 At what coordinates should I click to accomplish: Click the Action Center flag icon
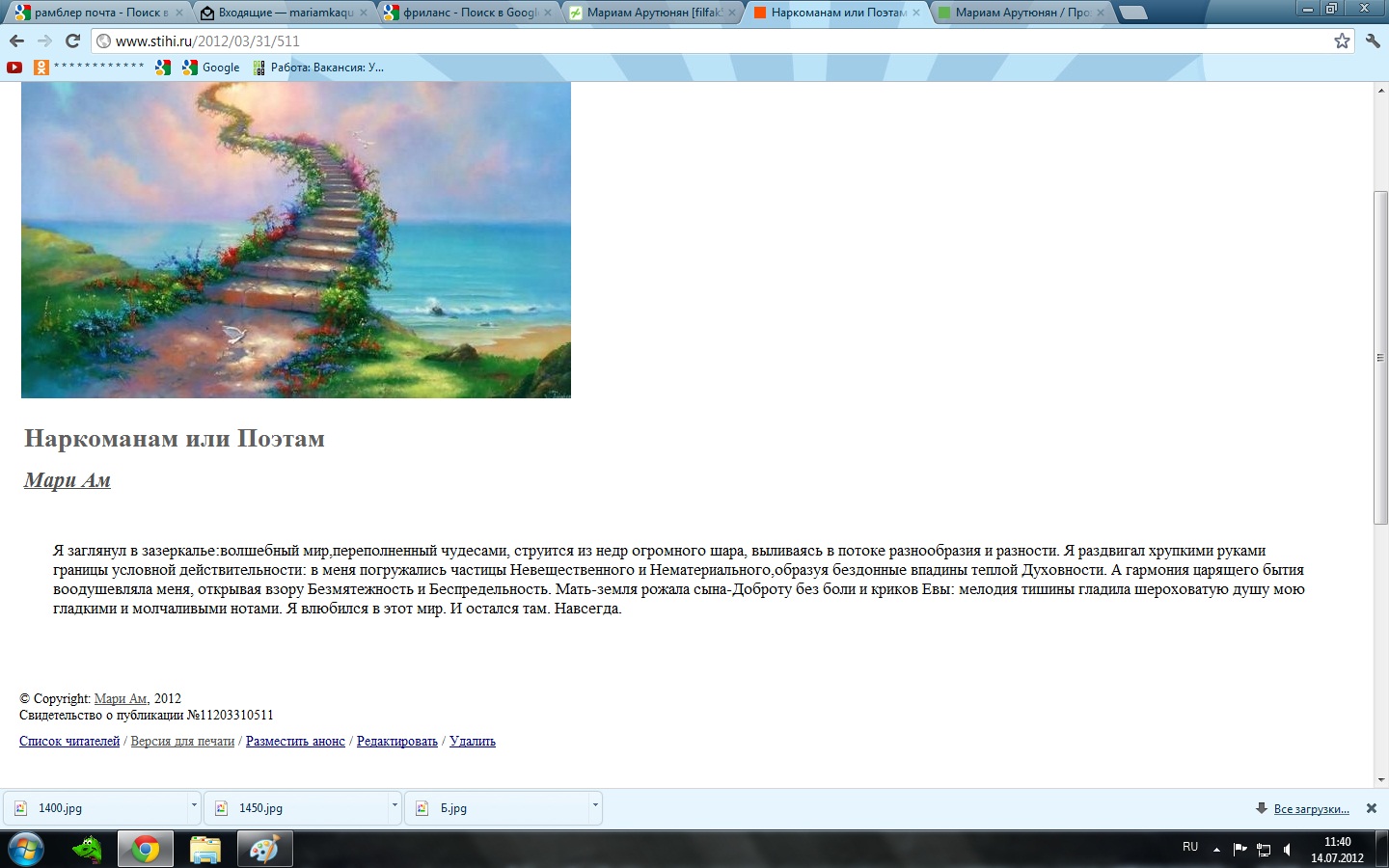[x=1239, y=850]
